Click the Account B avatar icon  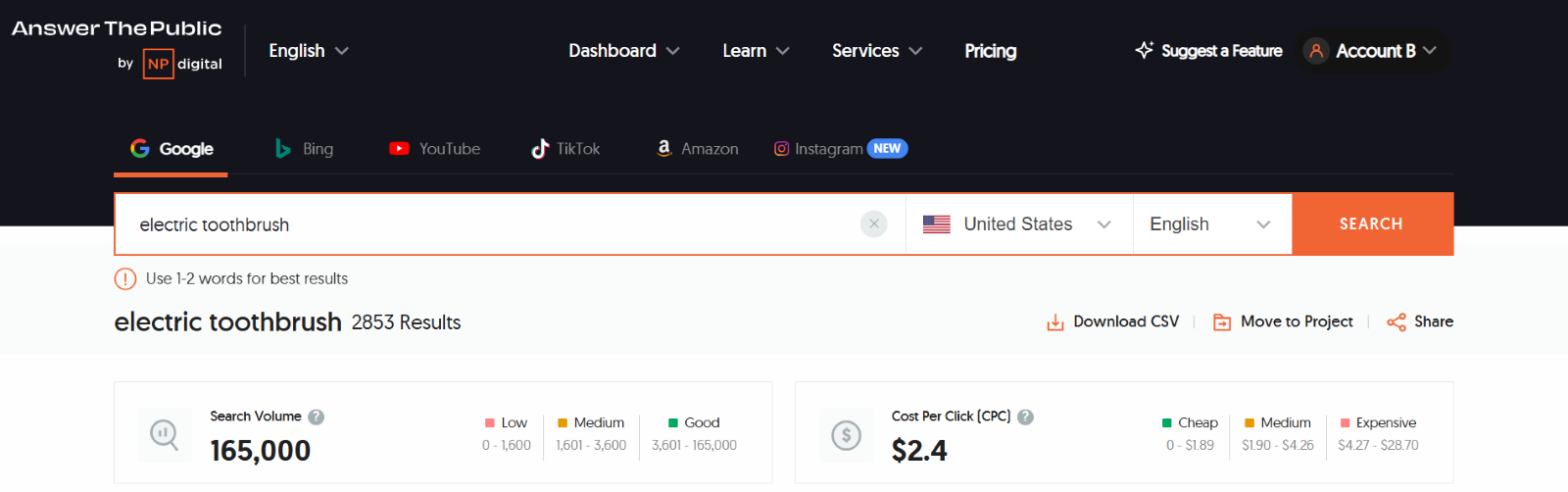point(1316,51)
